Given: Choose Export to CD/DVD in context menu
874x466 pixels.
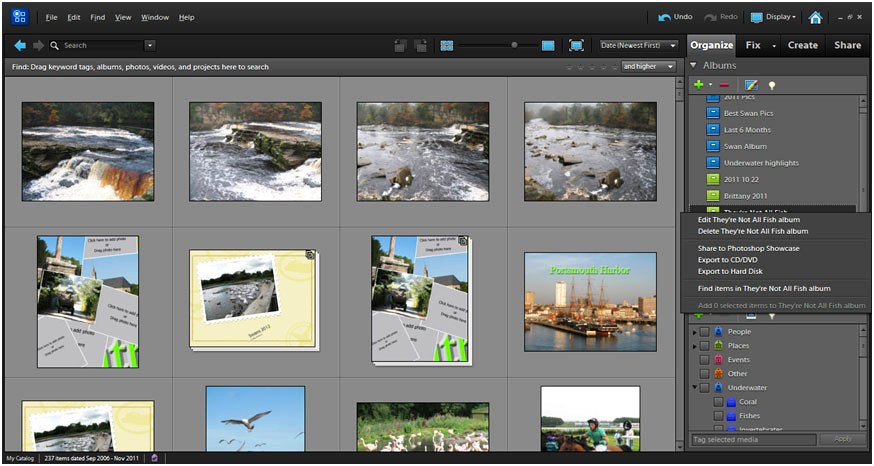Looking at the screenshot, I should [727, 260].
